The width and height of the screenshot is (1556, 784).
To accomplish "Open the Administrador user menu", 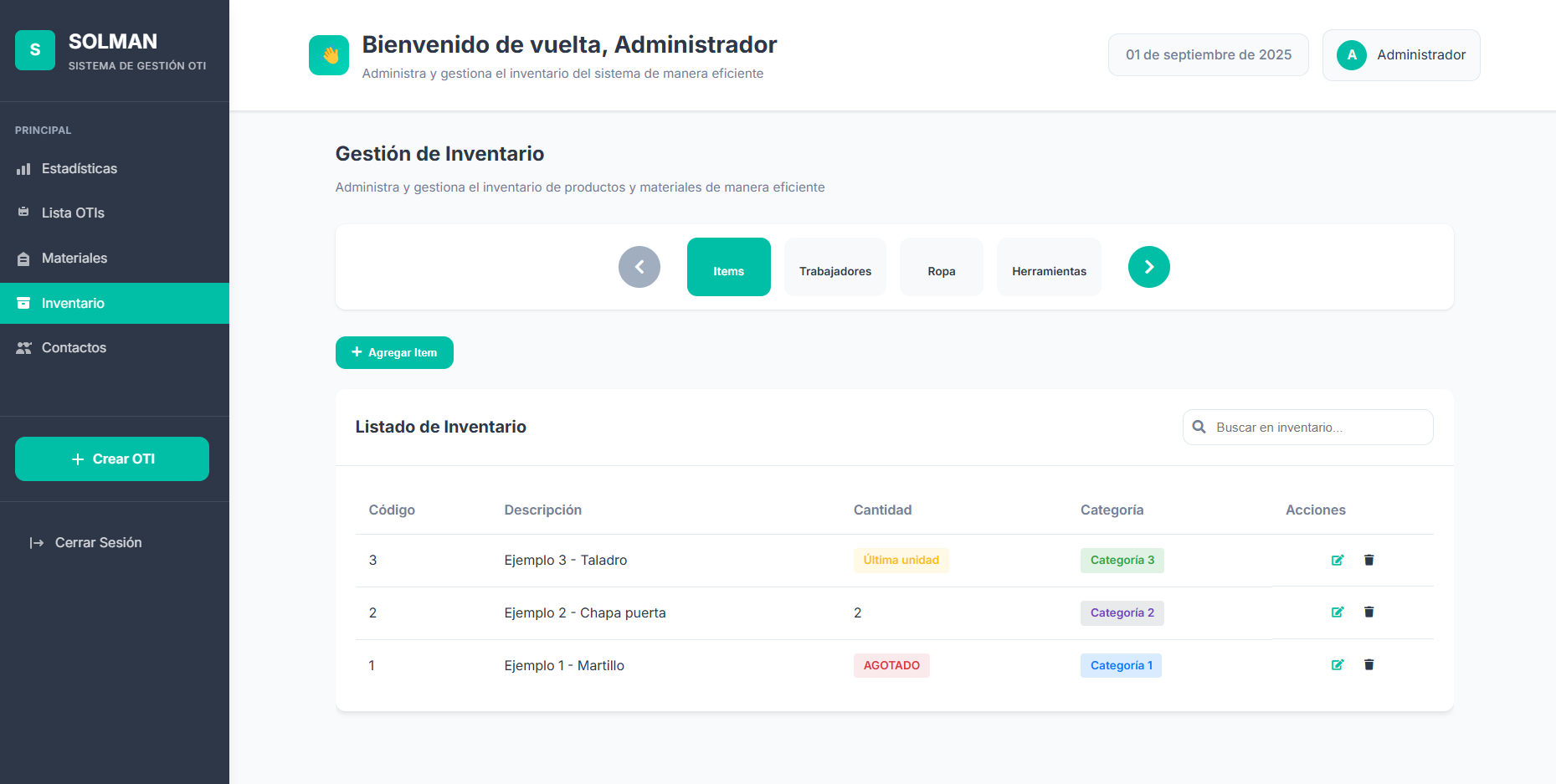I will pyautogui.click(x=1400, y=55).
